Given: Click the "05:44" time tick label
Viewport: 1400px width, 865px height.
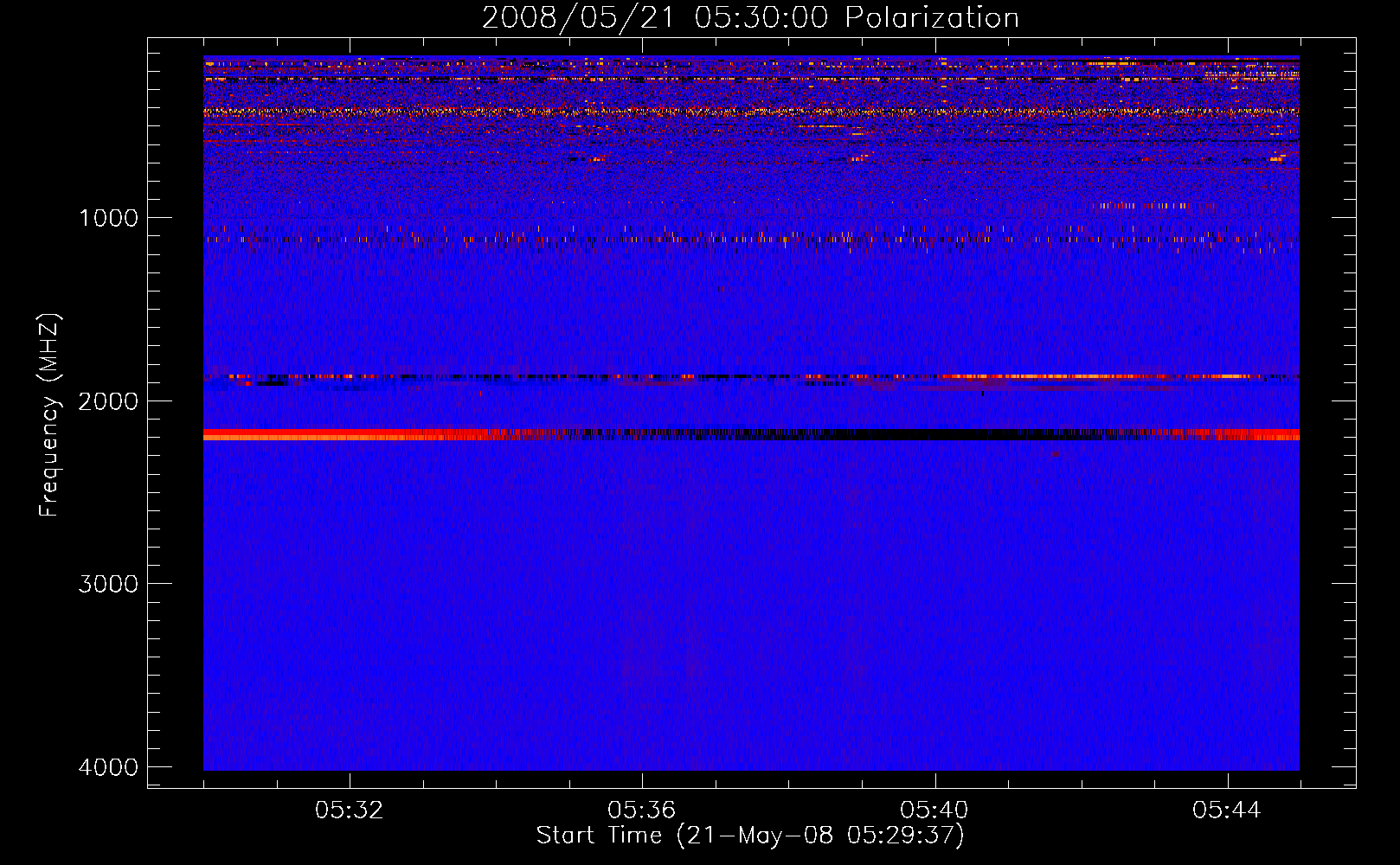Looking at the screenshot, I should pos(1227,810).
